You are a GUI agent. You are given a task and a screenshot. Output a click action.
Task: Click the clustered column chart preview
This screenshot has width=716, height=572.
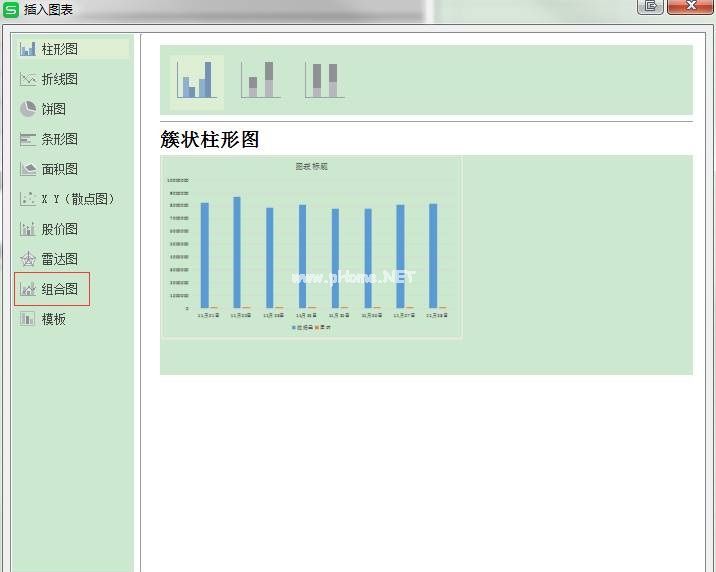[311, 247]
